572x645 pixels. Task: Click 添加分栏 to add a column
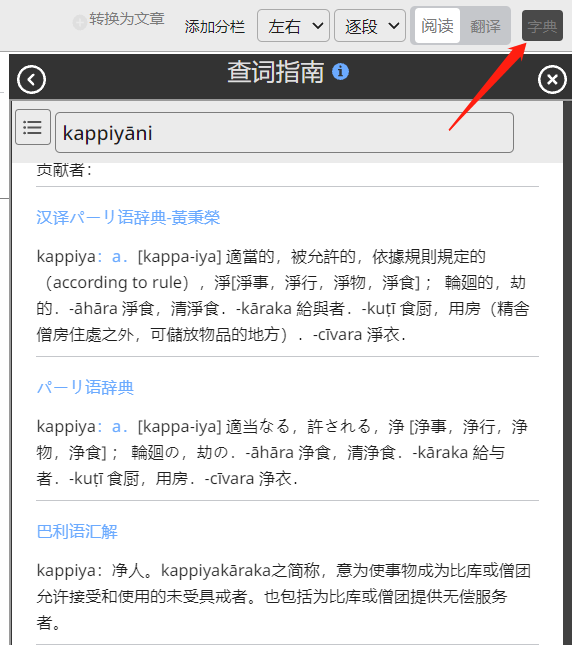click(215, 27)
